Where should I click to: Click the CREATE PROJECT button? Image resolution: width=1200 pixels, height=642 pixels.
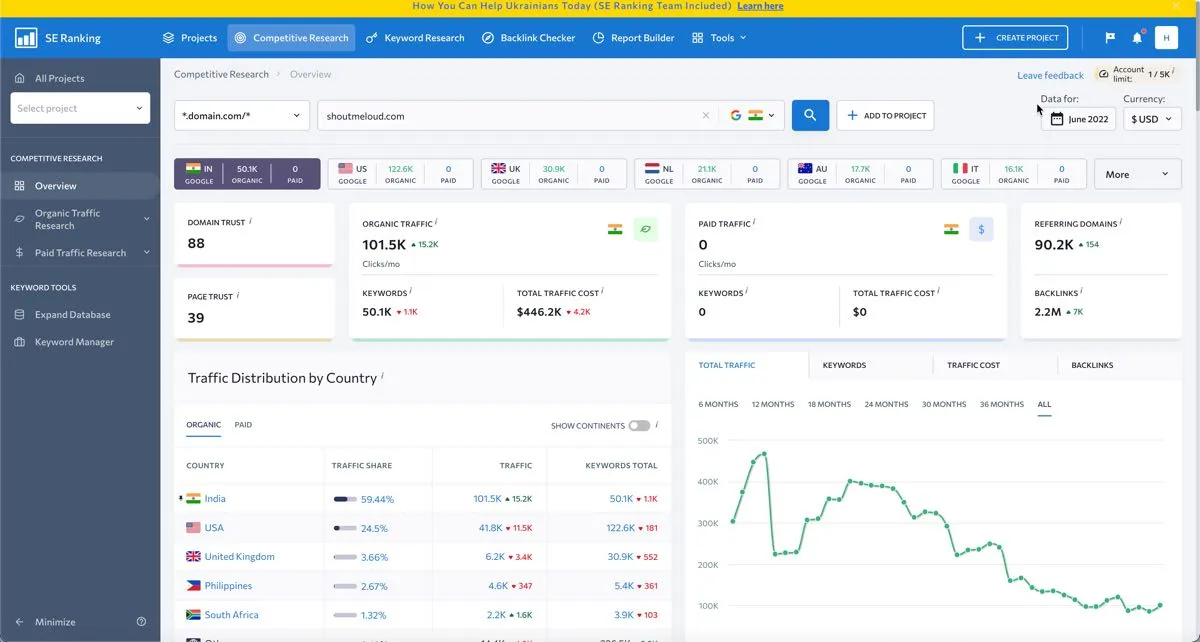click(1014, 37)
